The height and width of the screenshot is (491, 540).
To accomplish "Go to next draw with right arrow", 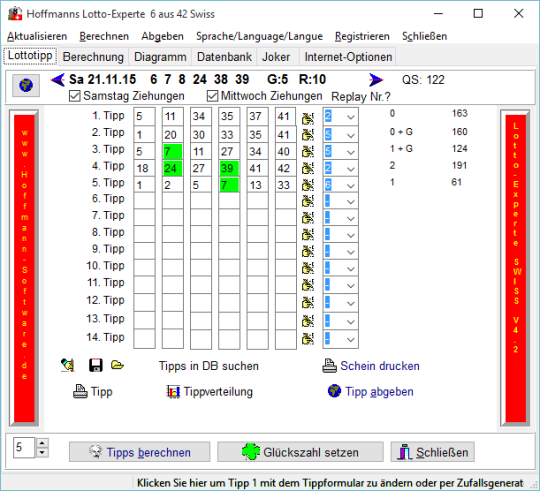I will [376, 80].
